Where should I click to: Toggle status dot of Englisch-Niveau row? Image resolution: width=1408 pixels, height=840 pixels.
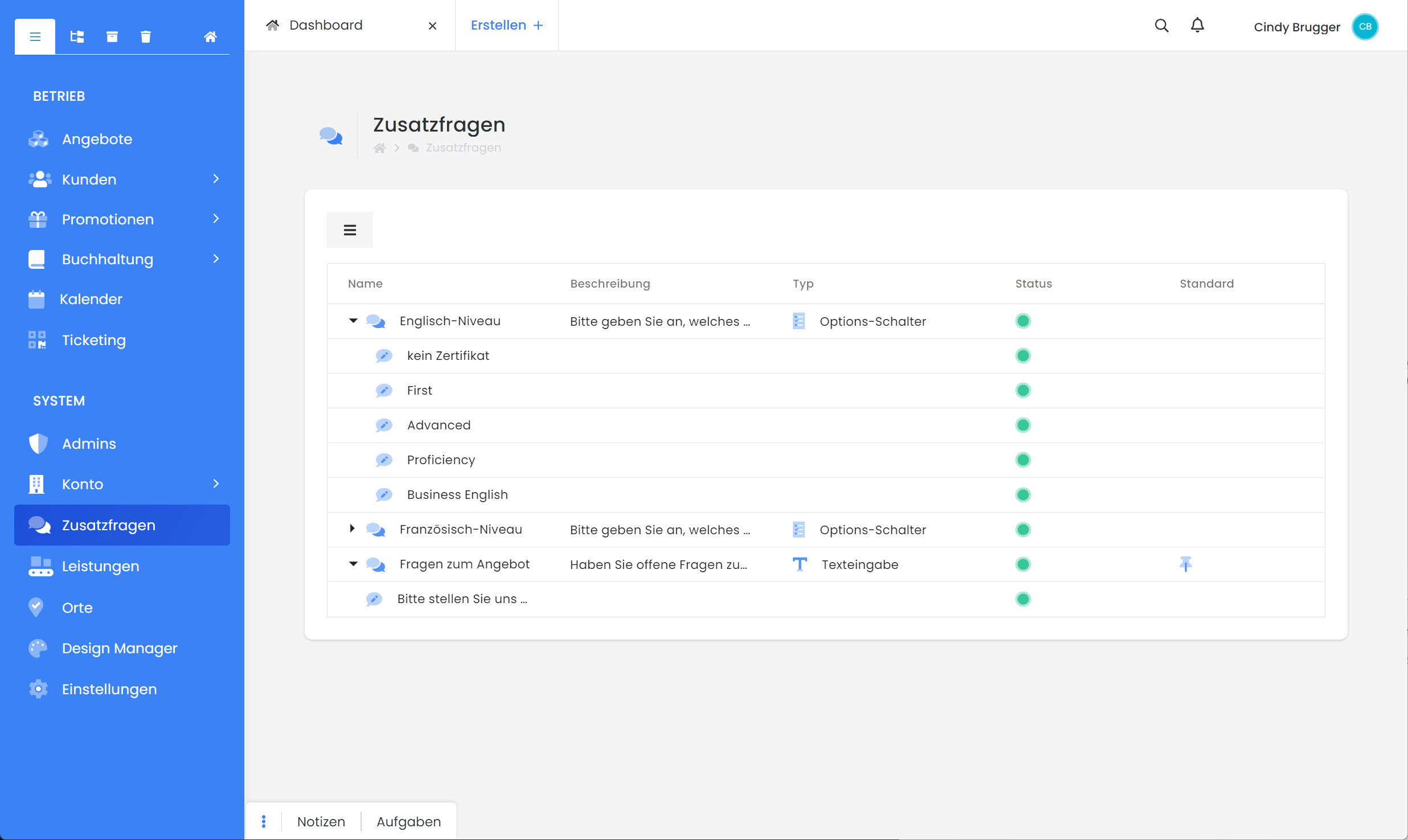tap(1023, 321)
